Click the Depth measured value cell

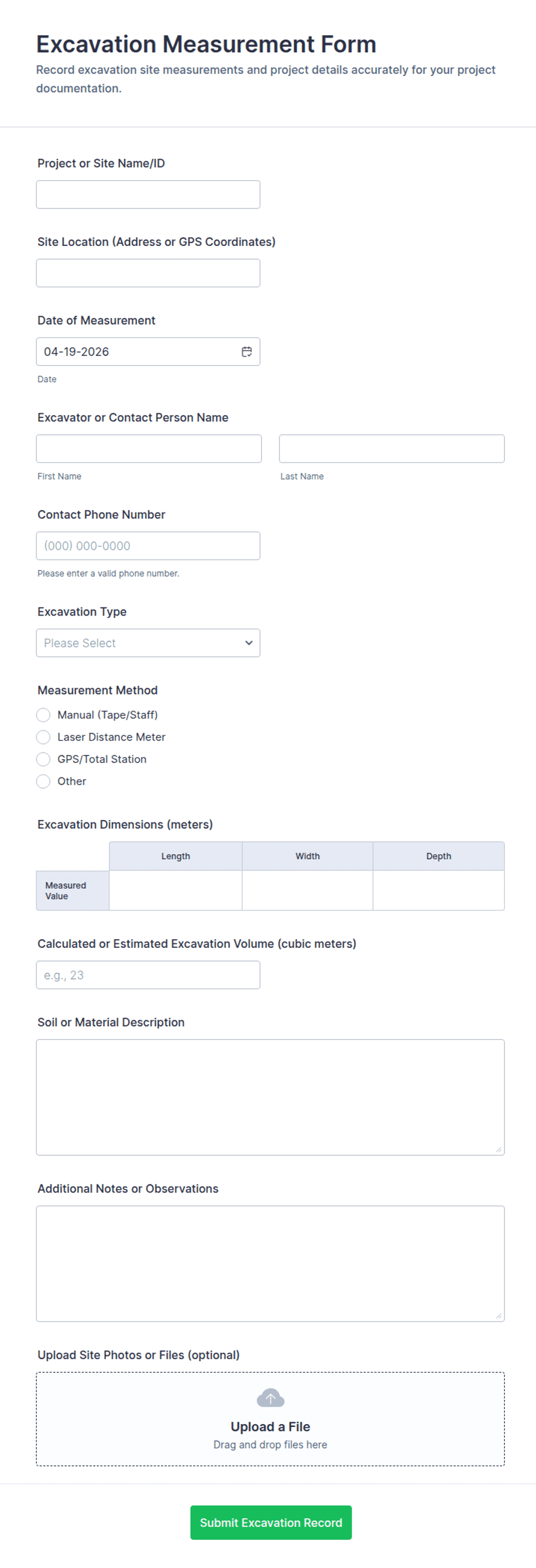(438, 890)
